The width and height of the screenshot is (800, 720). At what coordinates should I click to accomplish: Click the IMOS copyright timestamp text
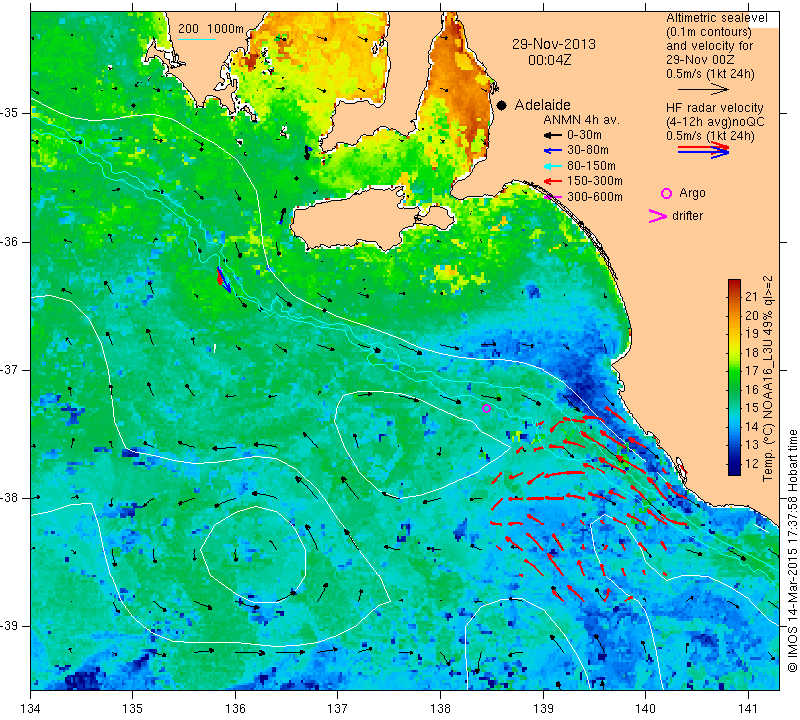pyautogui.click(x=792, y=551)
